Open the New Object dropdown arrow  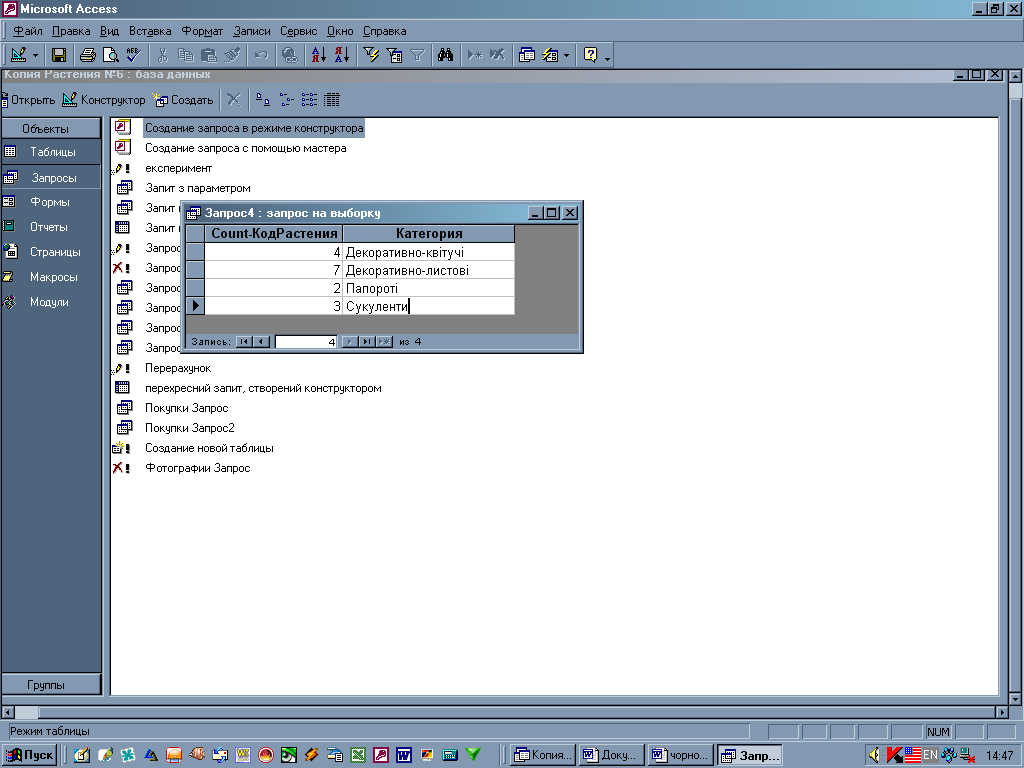(566, 56)
